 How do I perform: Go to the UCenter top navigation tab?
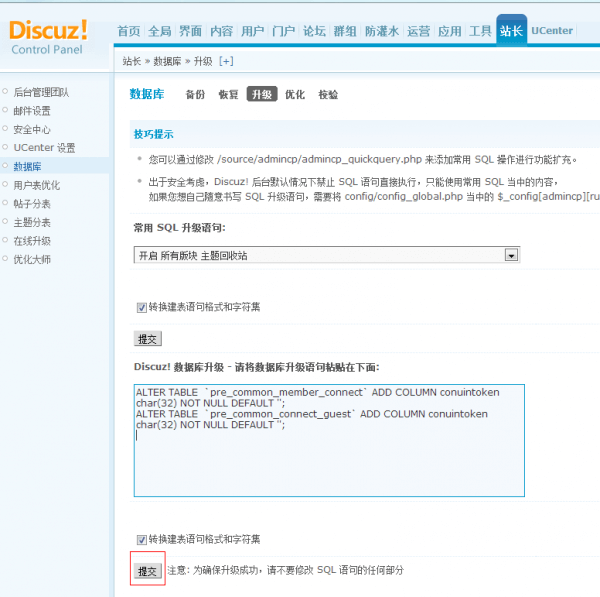pos(552,31)
